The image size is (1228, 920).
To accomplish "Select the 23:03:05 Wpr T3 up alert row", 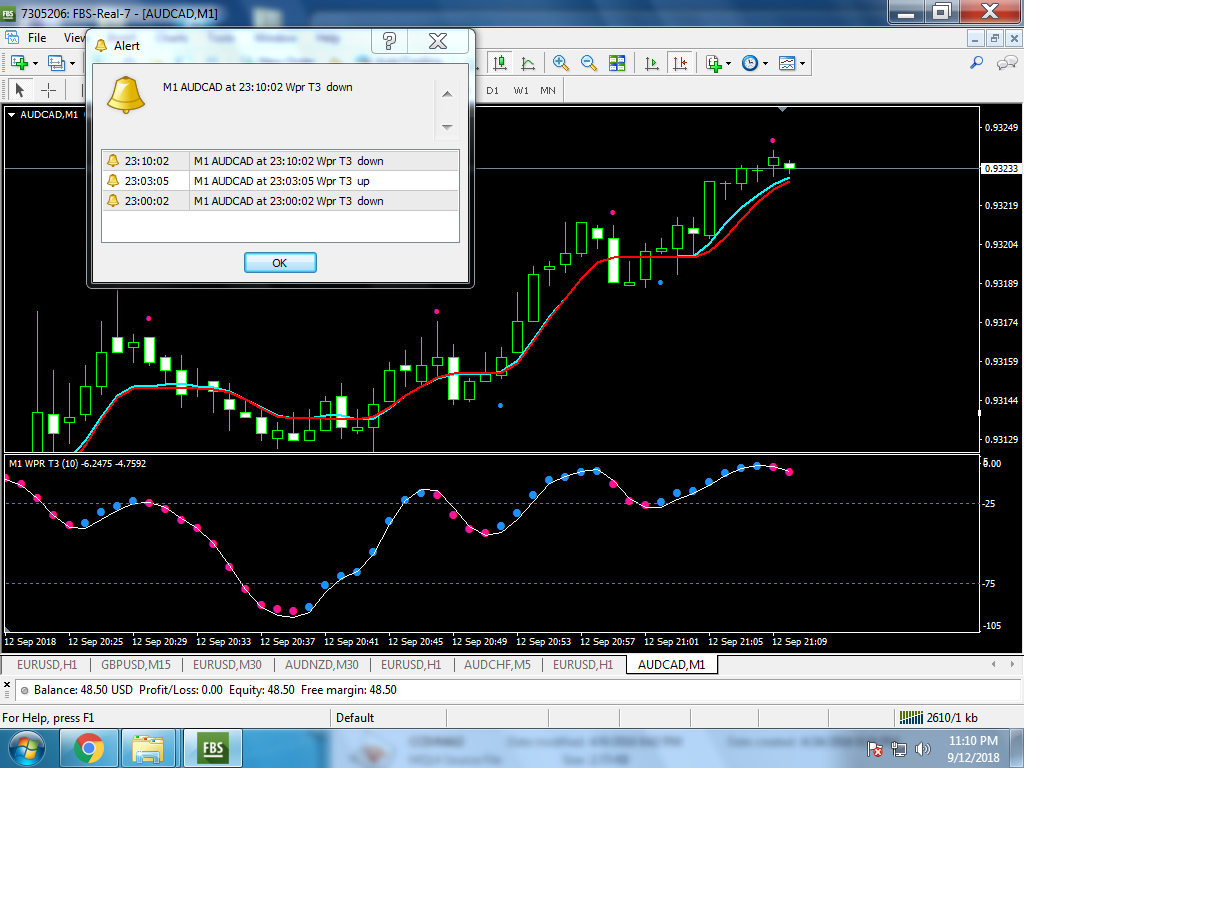I will (x=280, y=181).
